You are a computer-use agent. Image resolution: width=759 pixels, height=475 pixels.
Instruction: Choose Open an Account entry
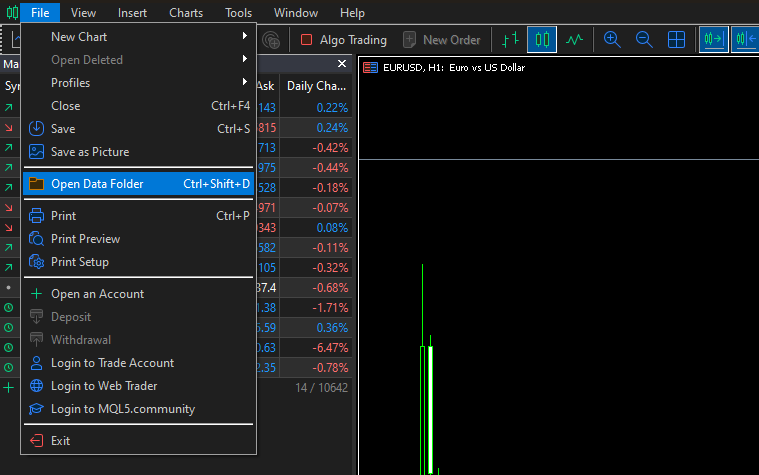[138, 294]
